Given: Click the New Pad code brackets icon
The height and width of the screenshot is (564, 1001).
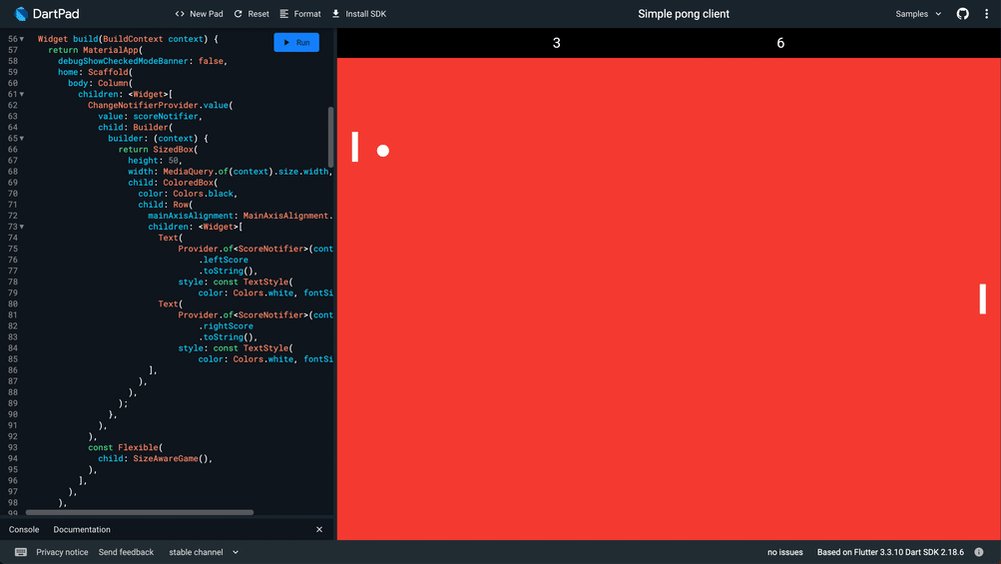Looking at the screenshot, I should (179, 13).
